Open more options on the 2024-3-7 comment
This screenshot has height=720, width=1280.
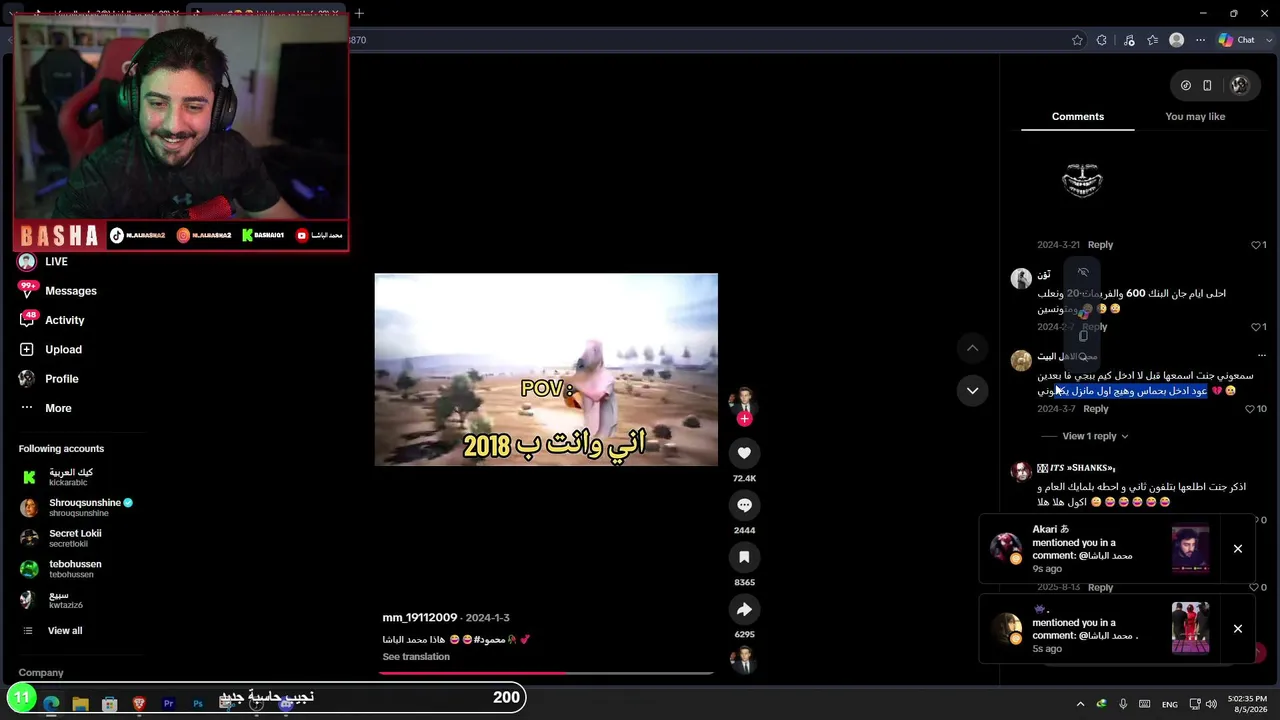click(x=1261, y=356)
